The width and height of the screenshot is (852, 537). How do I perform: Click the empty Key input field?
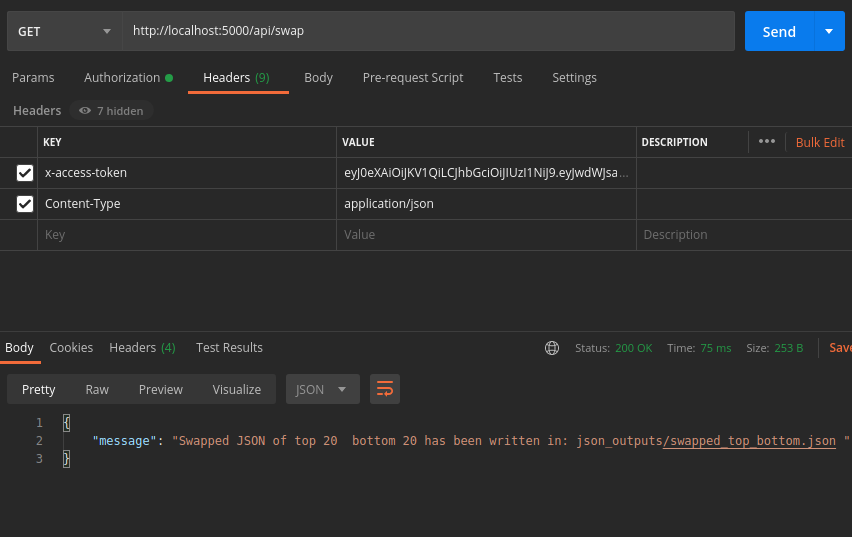pyautogui.click(x=187, y=235)
